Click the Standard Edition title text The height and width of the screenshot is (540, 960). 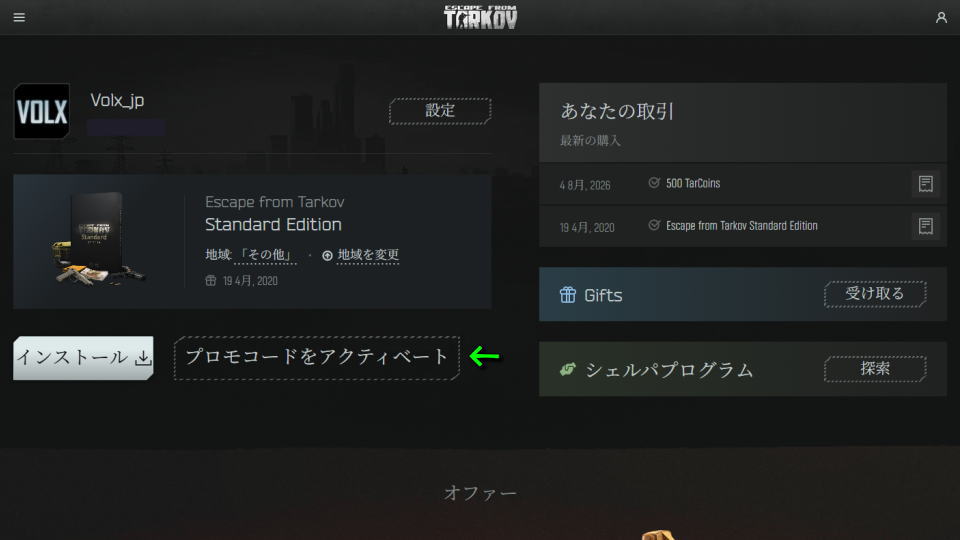click(x=273, y=225)
